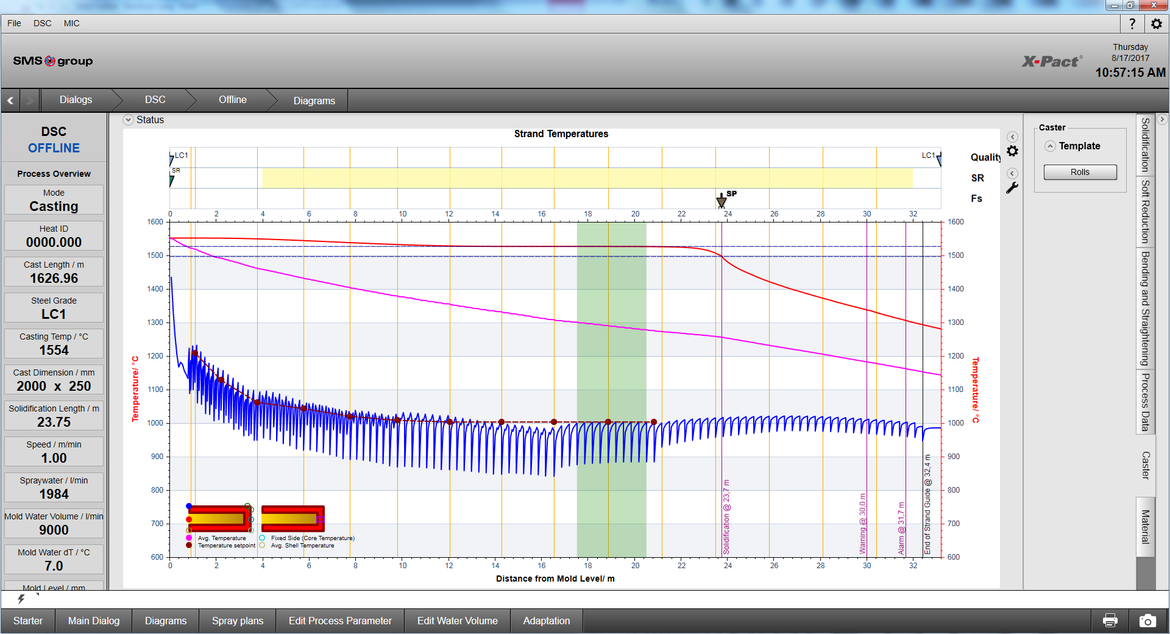Open the Starter bottom button
Screen dimensions: 1170x634
pos(28,621)
